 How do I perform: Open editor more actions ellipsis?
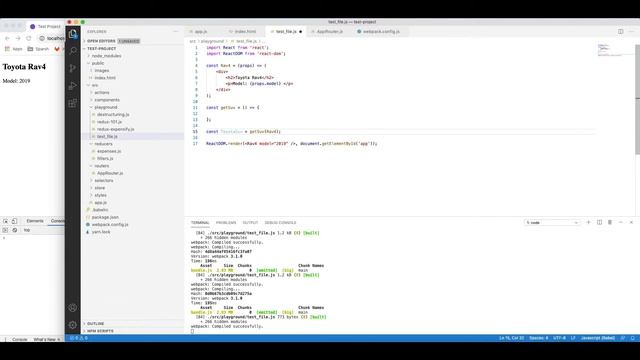point(632,31)
